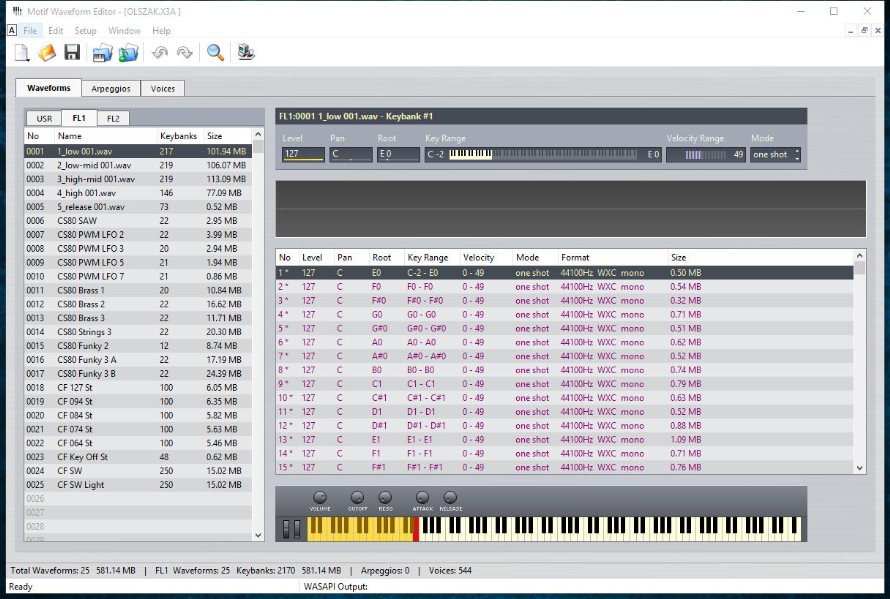Click the 'Size' column header in waveform list
The height and width of the screenshot is (599, 890).
228,136
